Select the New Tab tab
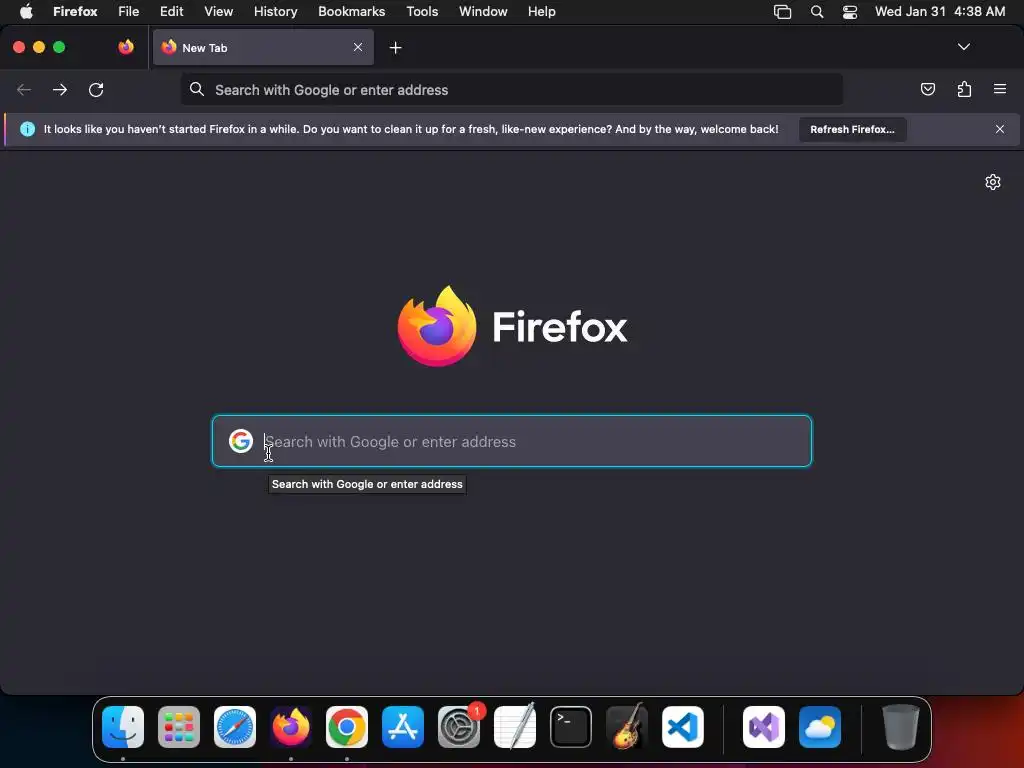The width and height of the screenshot is (1024, 768). point(263,47)
